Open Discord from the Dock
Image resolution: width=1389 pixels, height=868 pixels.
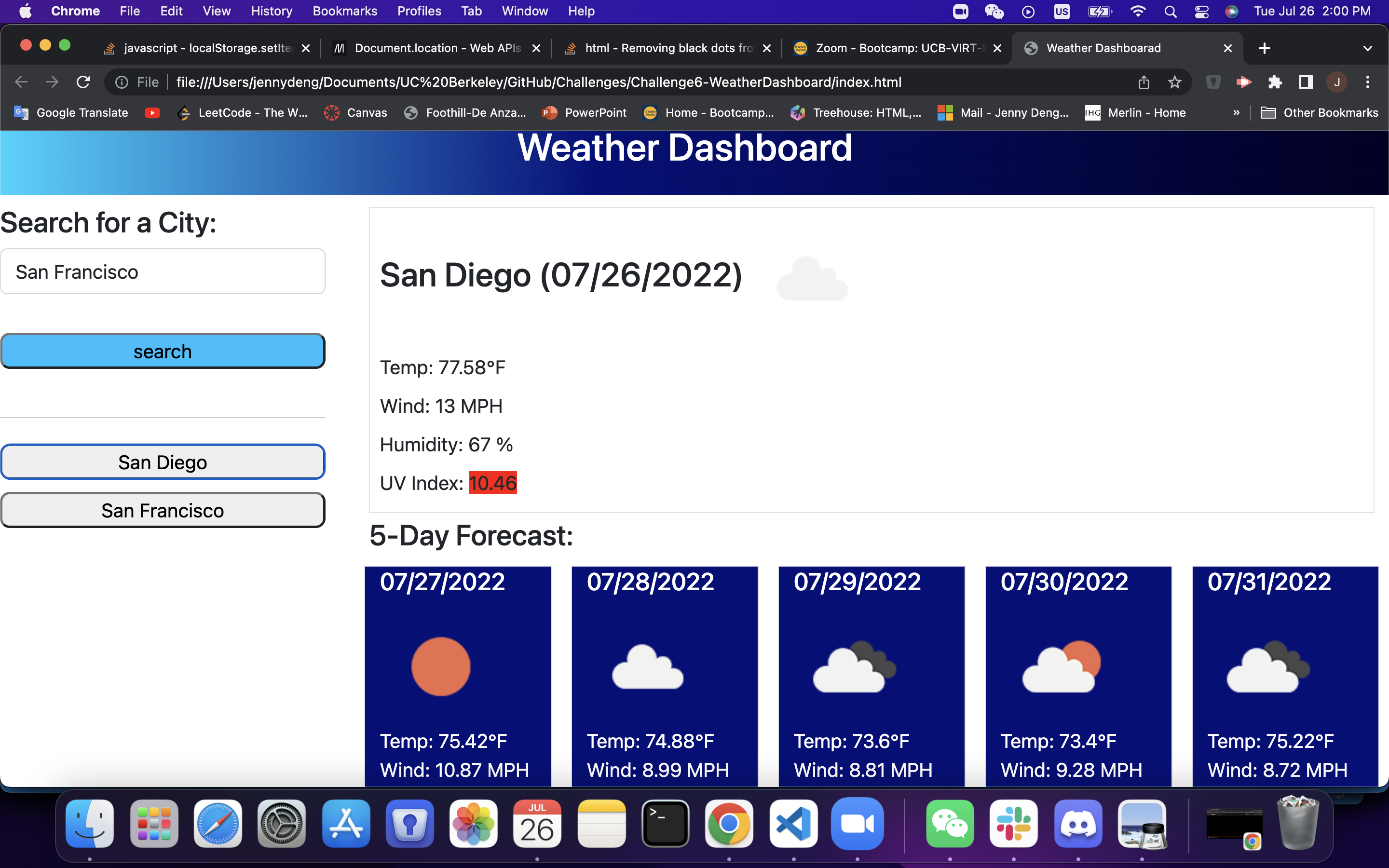tap(1077, 823)
